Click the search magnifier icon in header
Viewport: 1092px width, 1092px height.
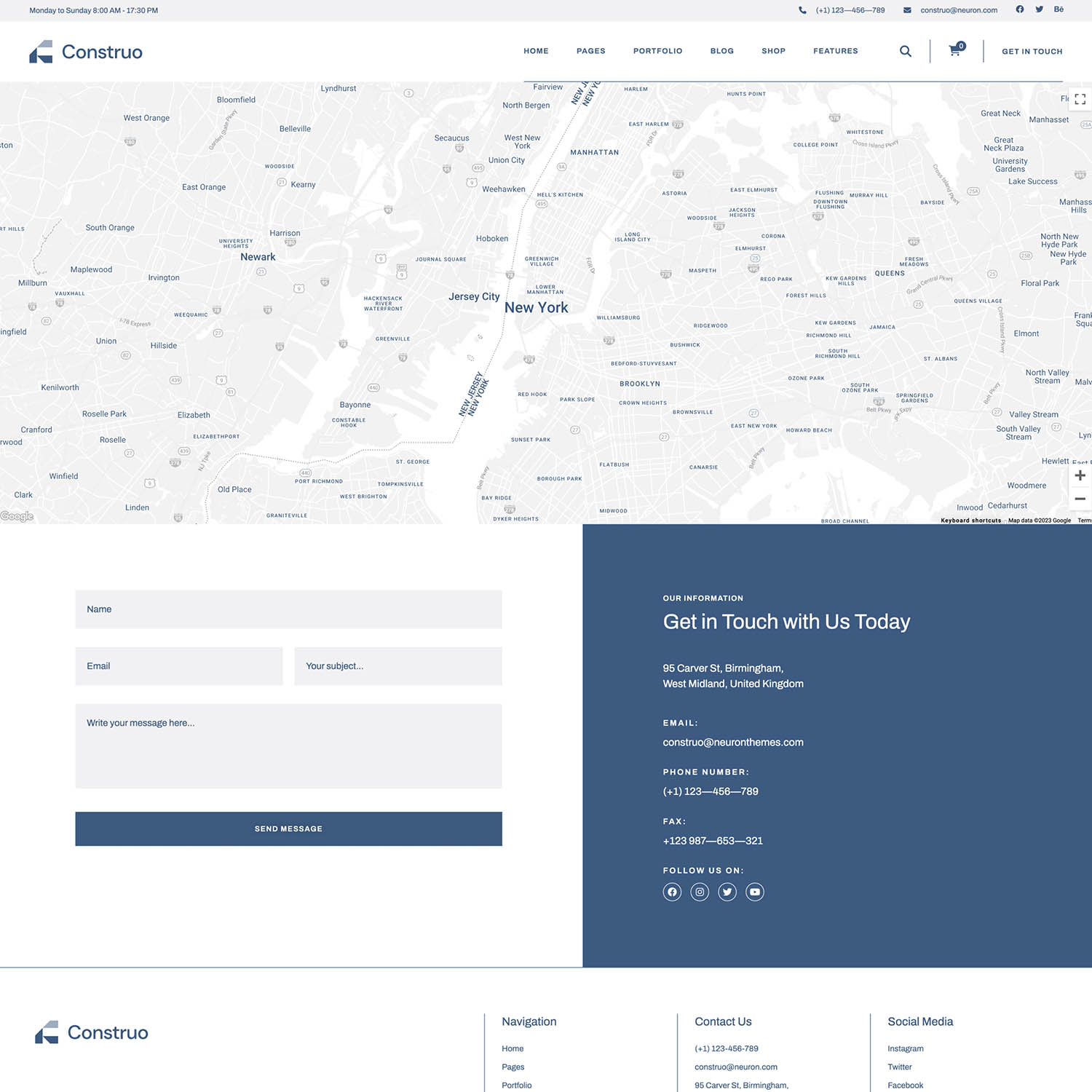coord(905,51)
